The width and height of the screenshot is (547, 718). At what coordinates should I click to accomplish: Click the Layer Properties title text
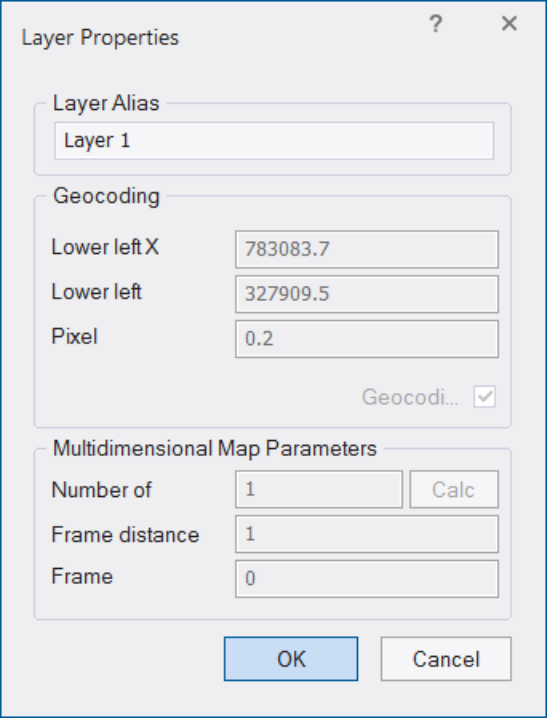(100, 38)
